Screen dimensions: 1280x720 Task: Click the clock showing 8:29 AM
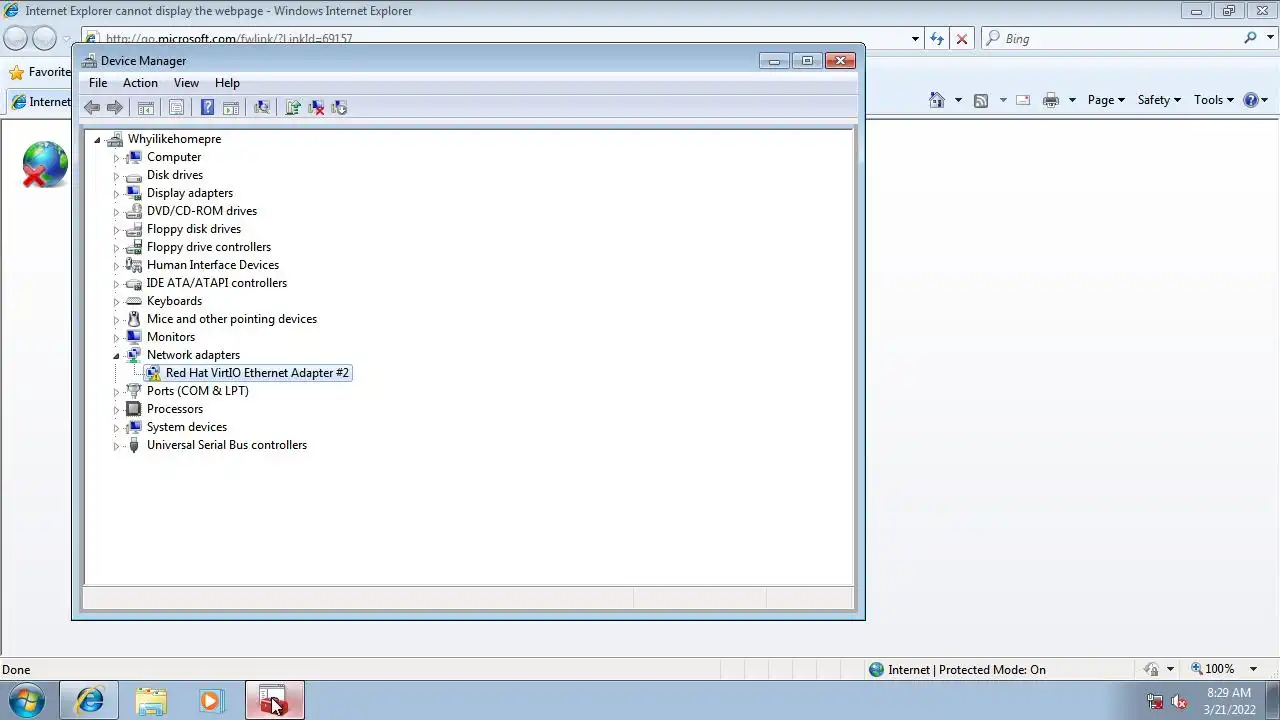[1229, 692]
